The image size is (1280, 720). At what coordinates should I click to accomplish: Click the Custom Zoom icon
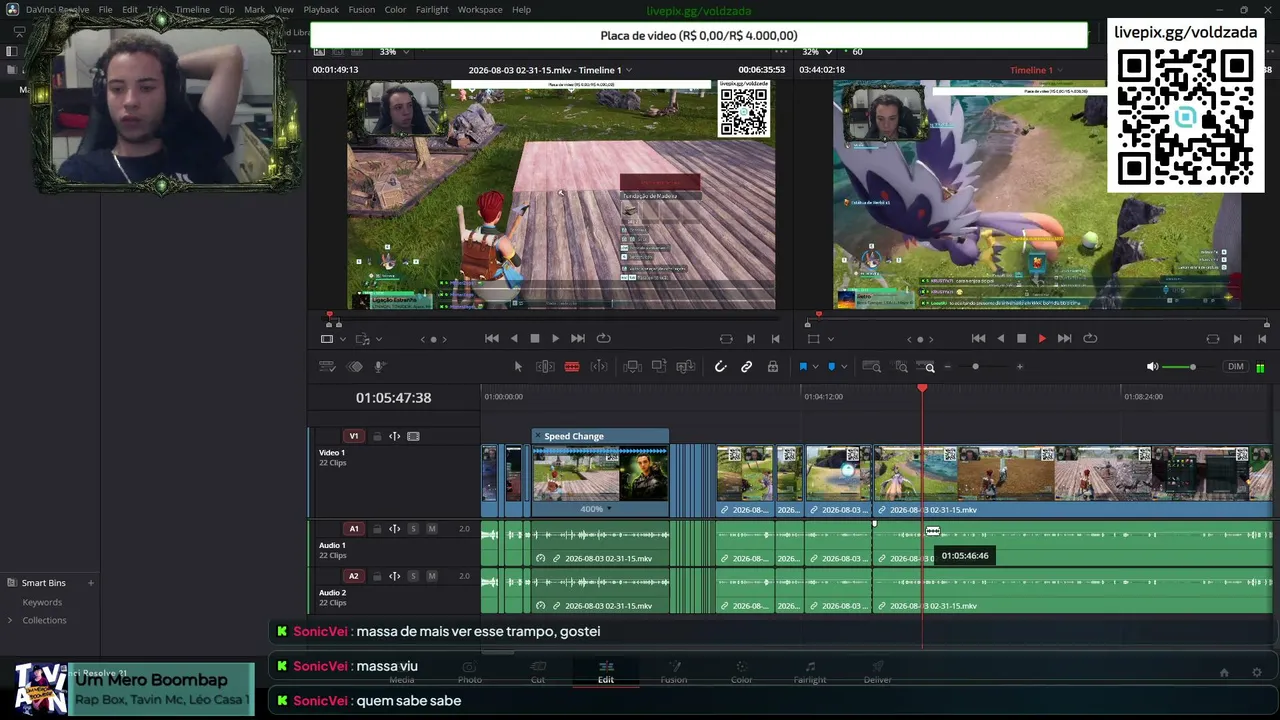[928, 367]
